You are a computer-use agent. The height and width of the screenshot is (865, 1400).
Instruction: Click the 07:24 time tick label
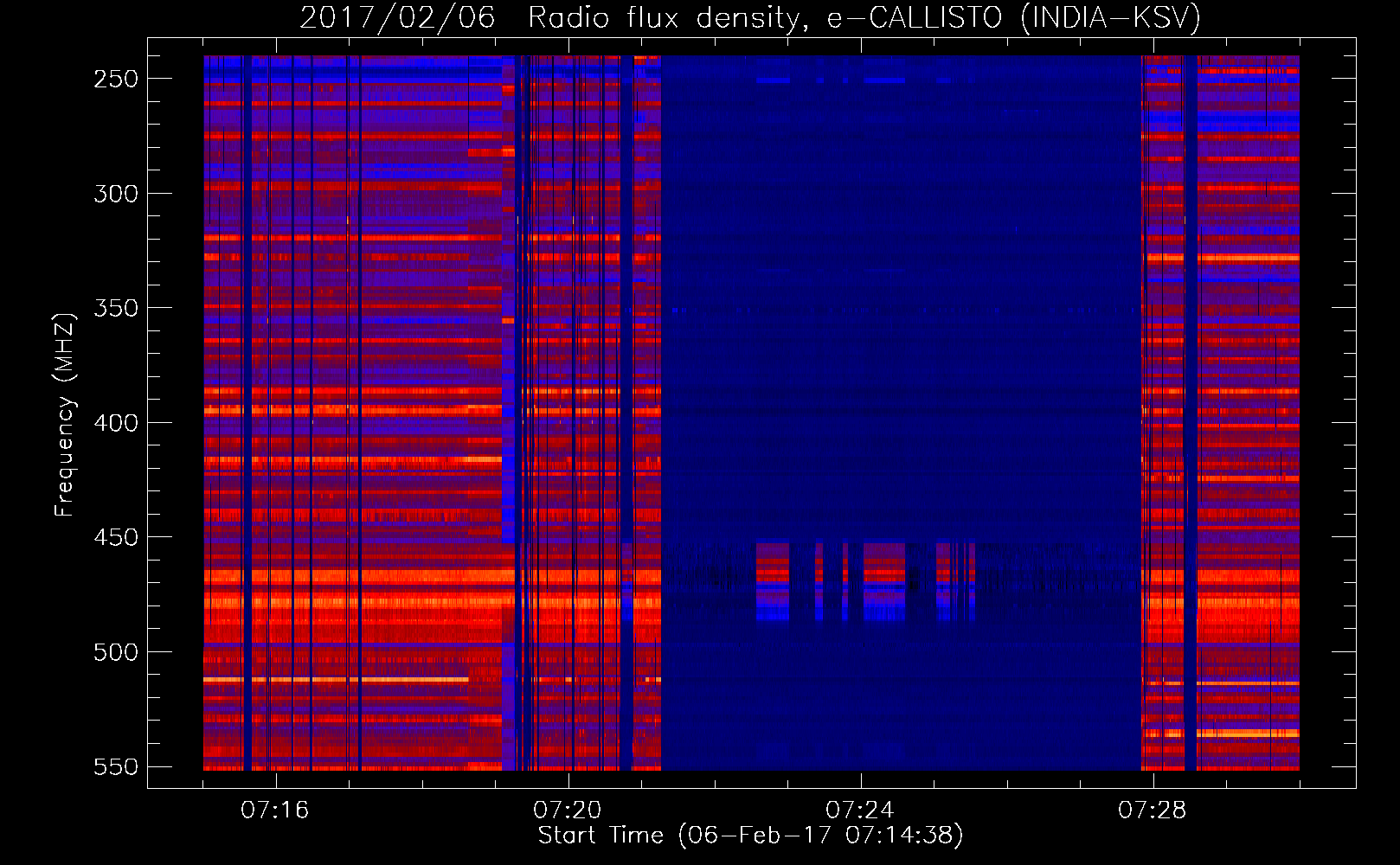tap(860, 811)
